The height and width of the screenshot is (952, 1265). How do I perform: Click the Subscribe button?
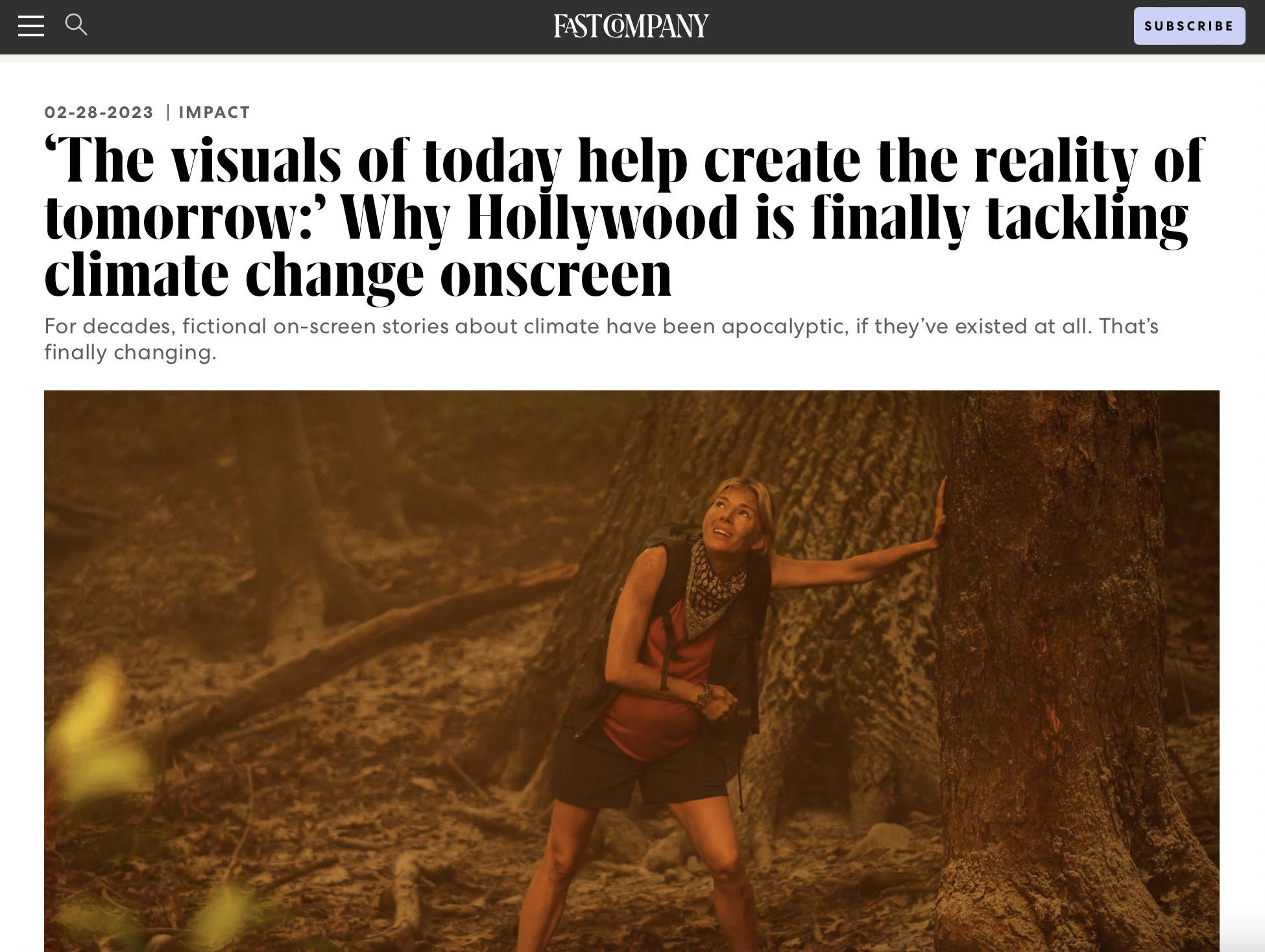(1189, 26)
